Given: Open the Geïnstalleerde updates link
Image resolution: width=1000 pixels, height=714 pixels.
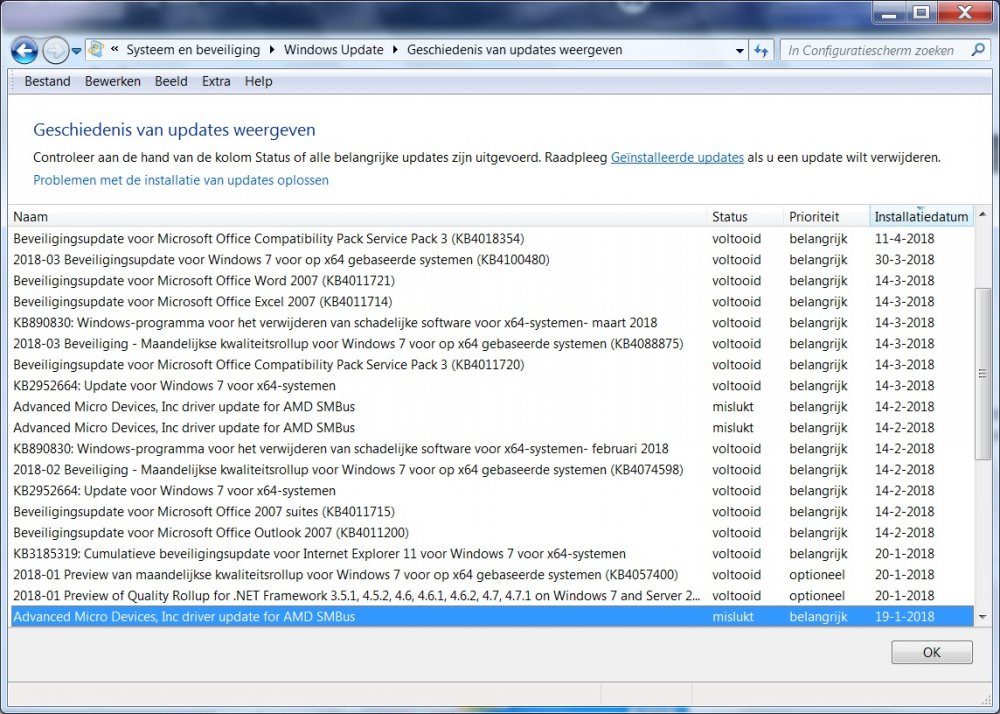Looking at the screenshot, I should (x=677, y=157).
